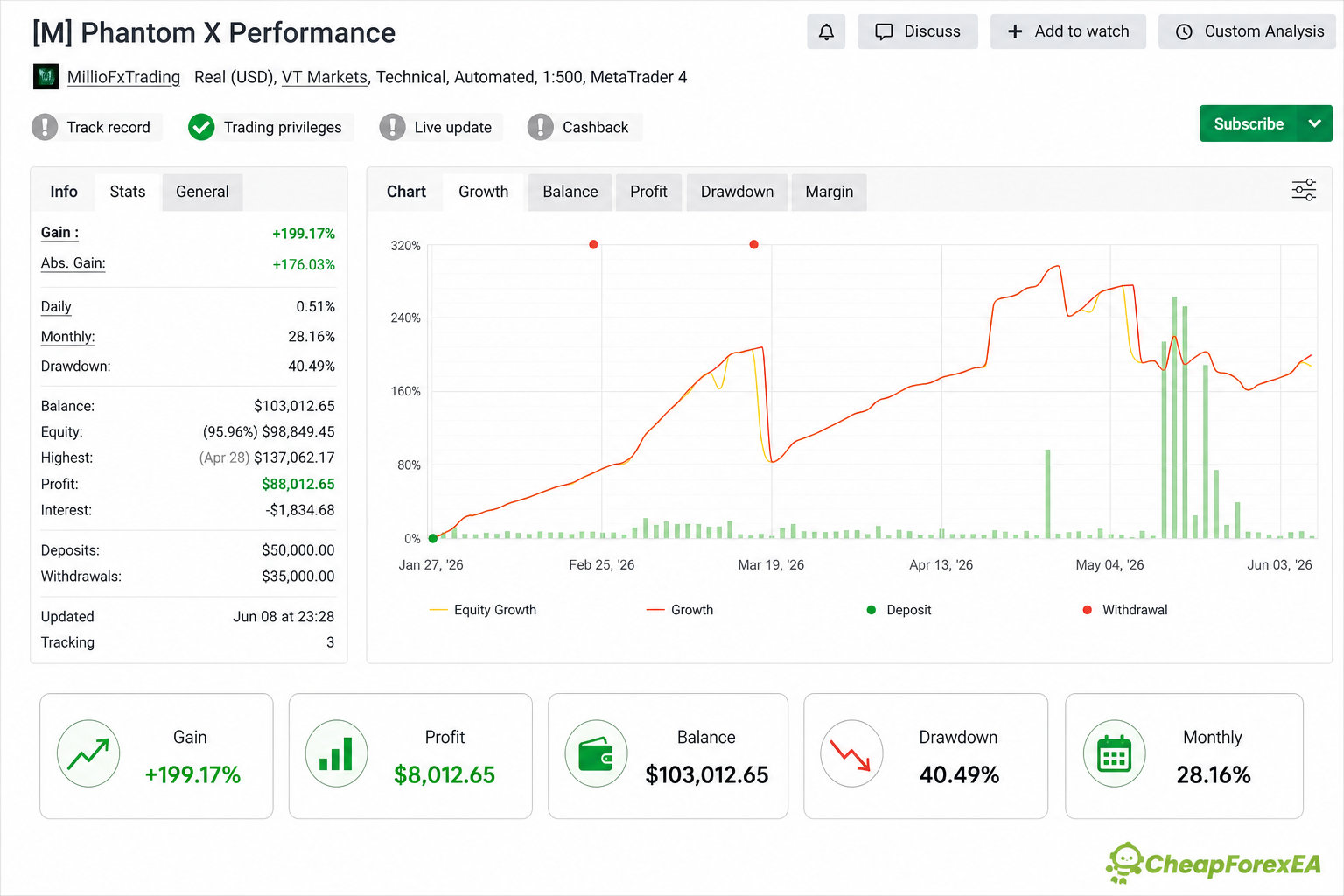Click the Drawdown card red arrow icon
Viewport: 1344px width, 896px height.
(851, 753)
